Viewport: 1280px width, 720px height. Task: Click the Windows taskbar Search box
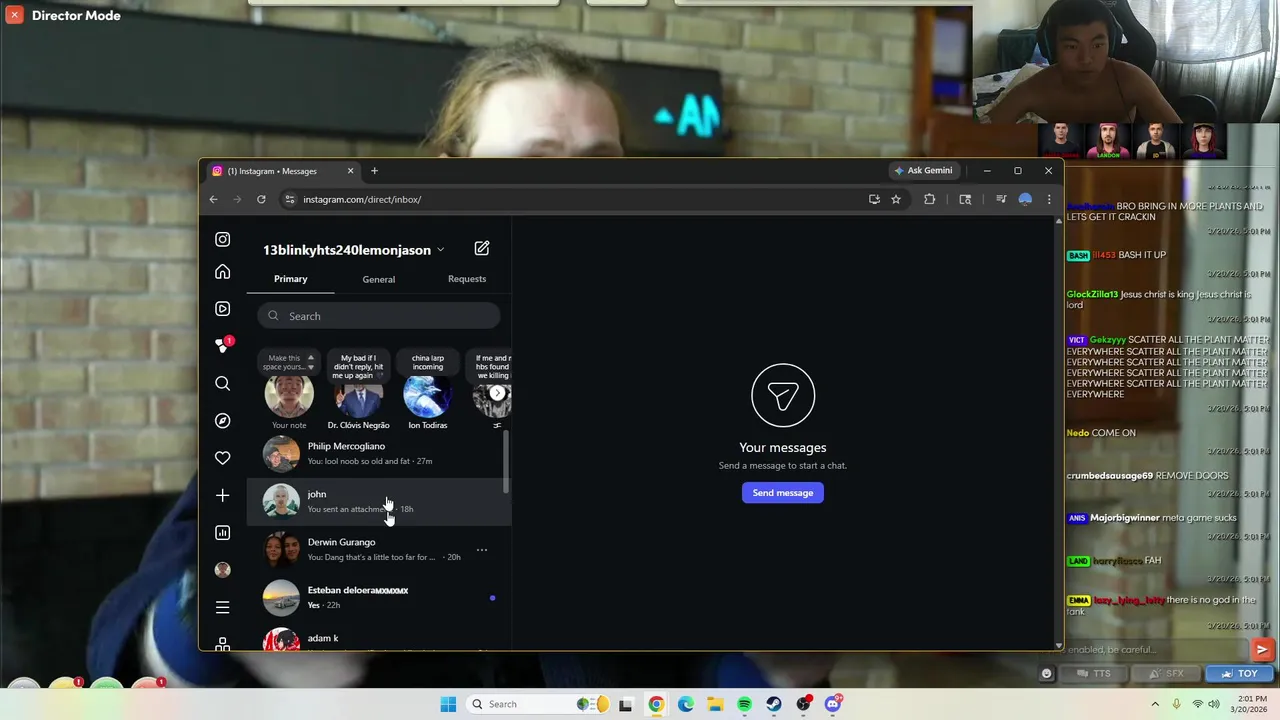coord(539,704)
